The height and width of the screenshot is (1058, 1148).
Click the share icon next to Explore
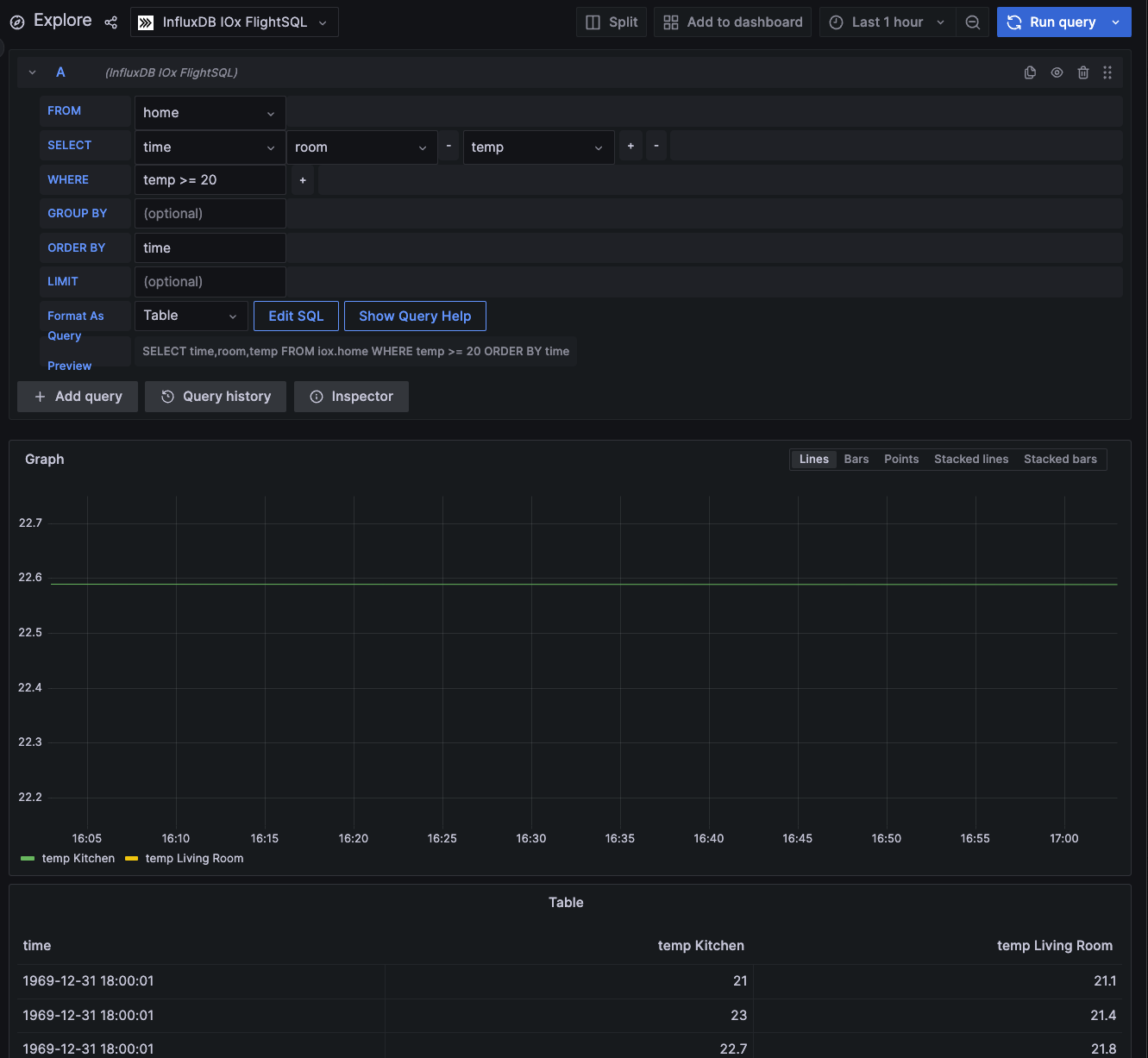point(110,22)
